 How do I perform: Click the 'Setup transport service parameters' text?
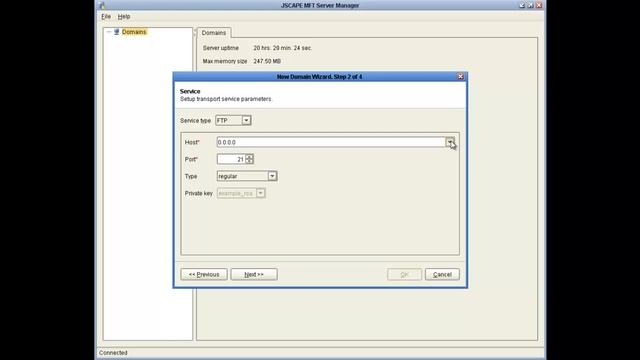tap(225, 99)
